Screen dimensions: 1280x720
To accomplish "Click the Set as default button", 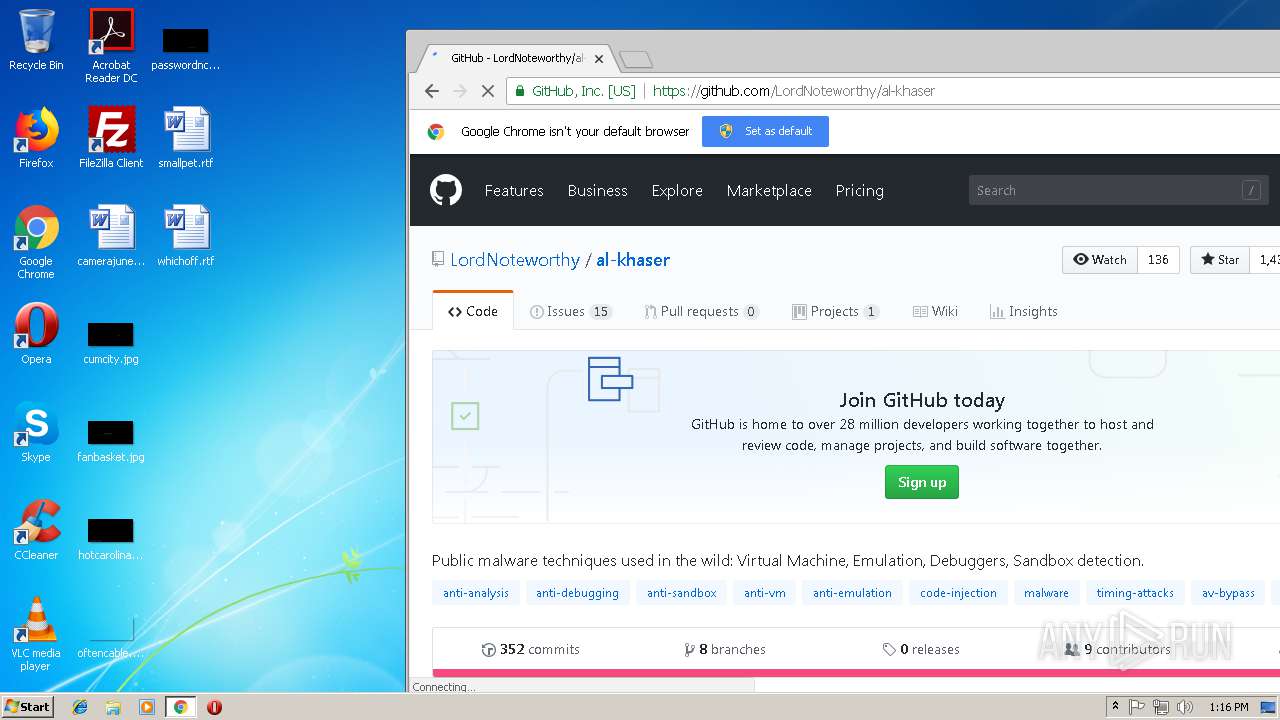I will (765, 131).
